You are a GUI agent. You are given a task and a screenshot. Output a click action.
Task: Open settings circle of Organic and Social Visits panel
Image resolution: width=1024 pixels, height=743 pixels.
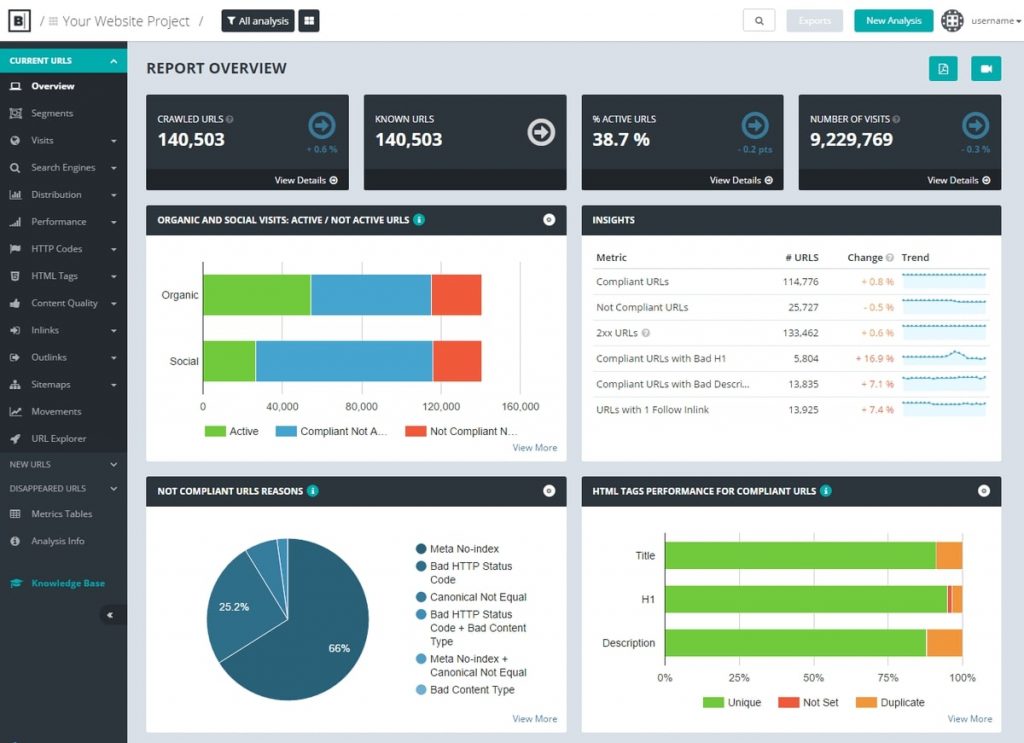coord(549,220)
